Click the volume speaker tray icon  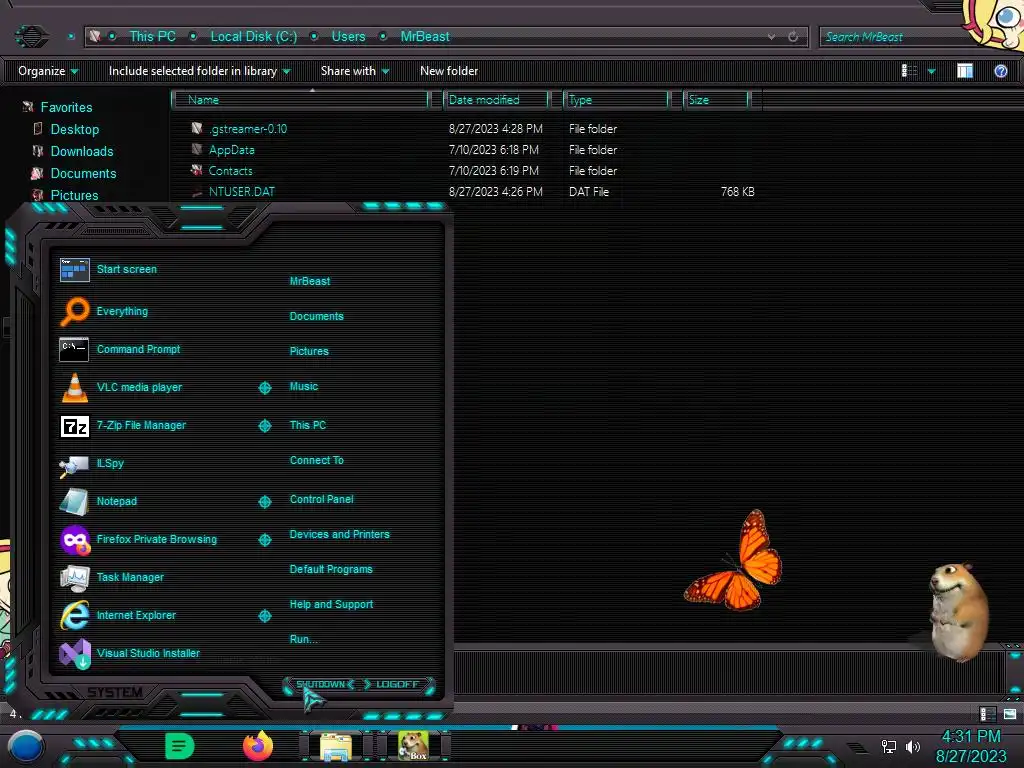[913, 746]
